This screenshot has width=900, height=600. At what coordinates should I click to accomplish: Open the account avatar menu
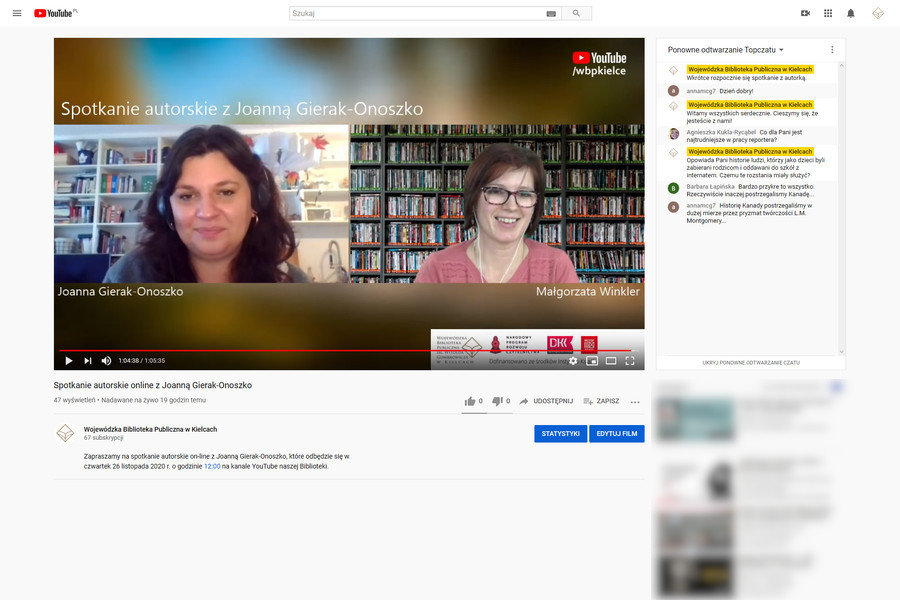pos(878,13)
